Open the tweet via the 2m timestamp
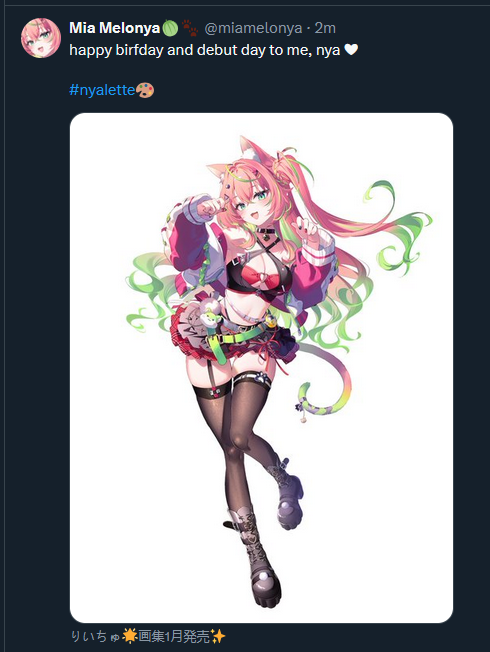Image resolution: width=490 pixels, height=652 pixels. tap(325, 28)
